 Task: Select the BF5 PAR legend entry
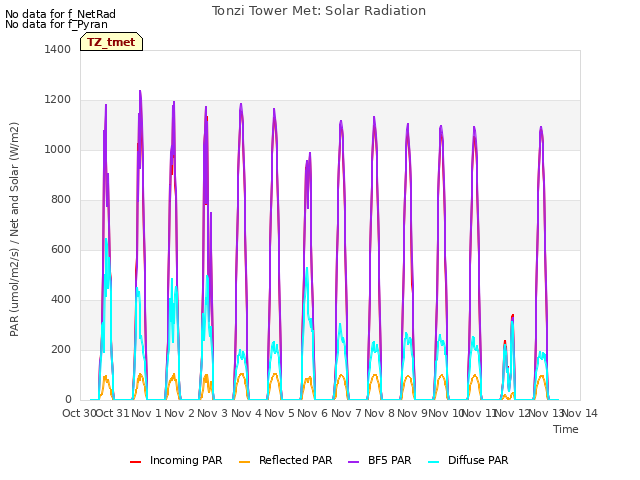(x=380, y=460)
